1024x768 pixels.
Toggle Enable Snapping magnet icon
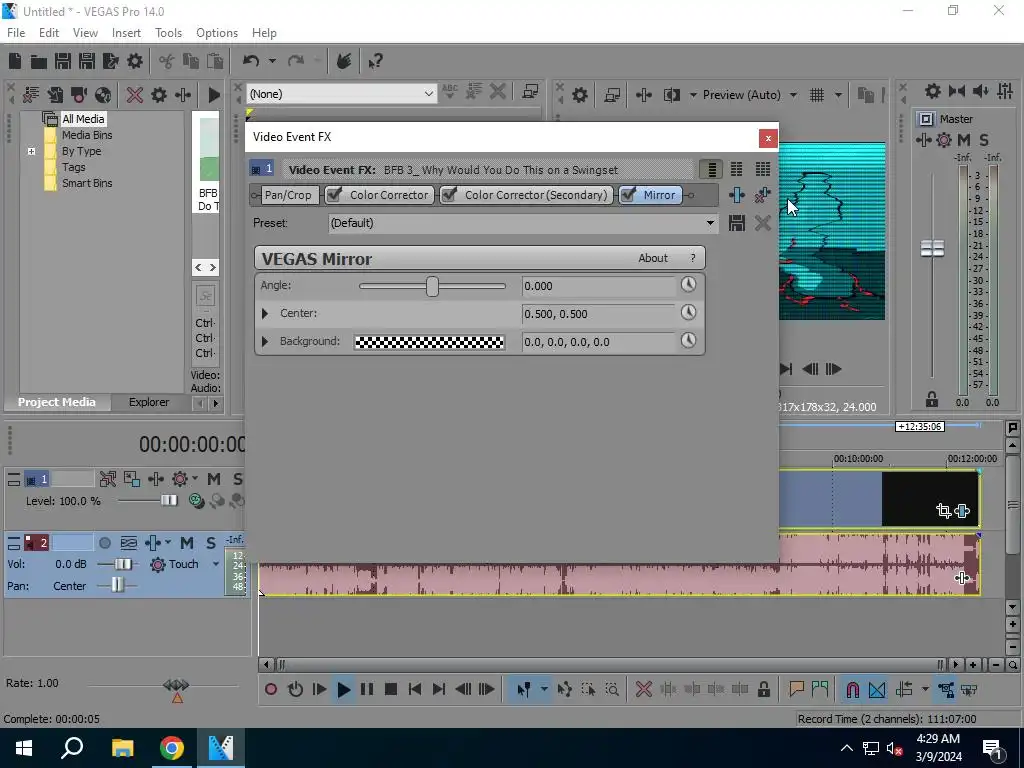pyautogui.click(x=852, y=689)
